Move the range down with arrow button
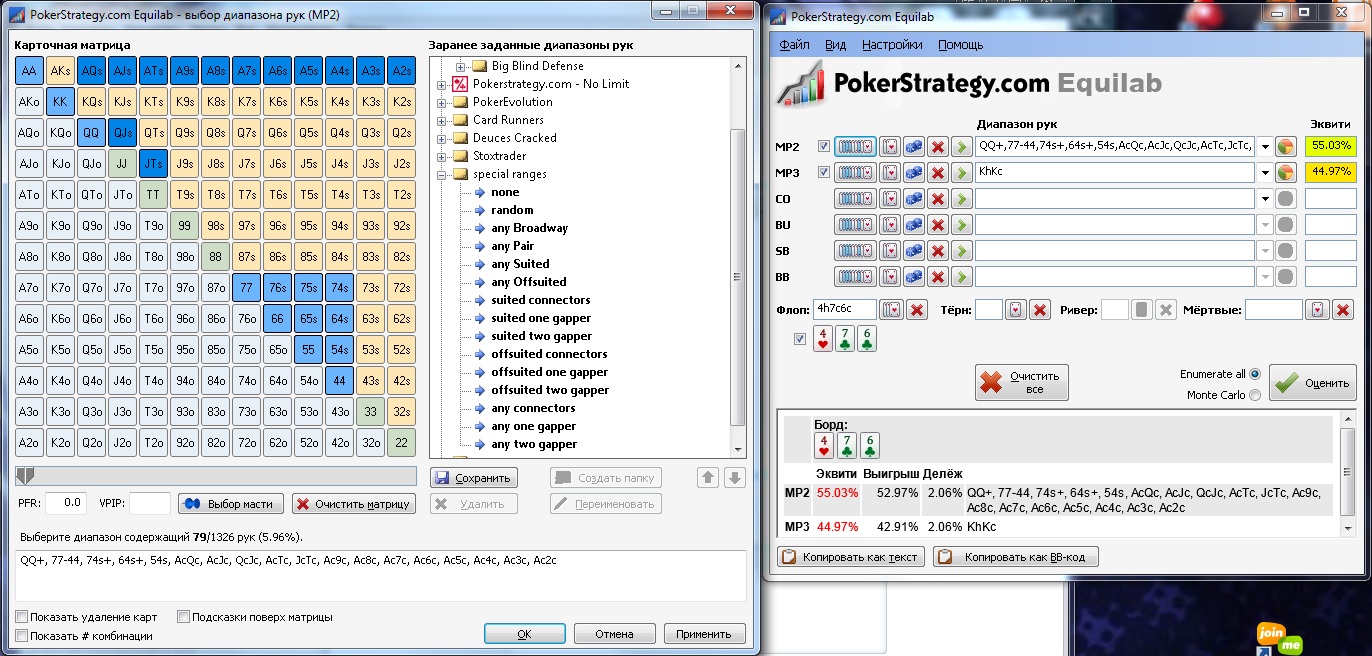Viewport: 1372px width, 656px height. (x=735, y=478)
